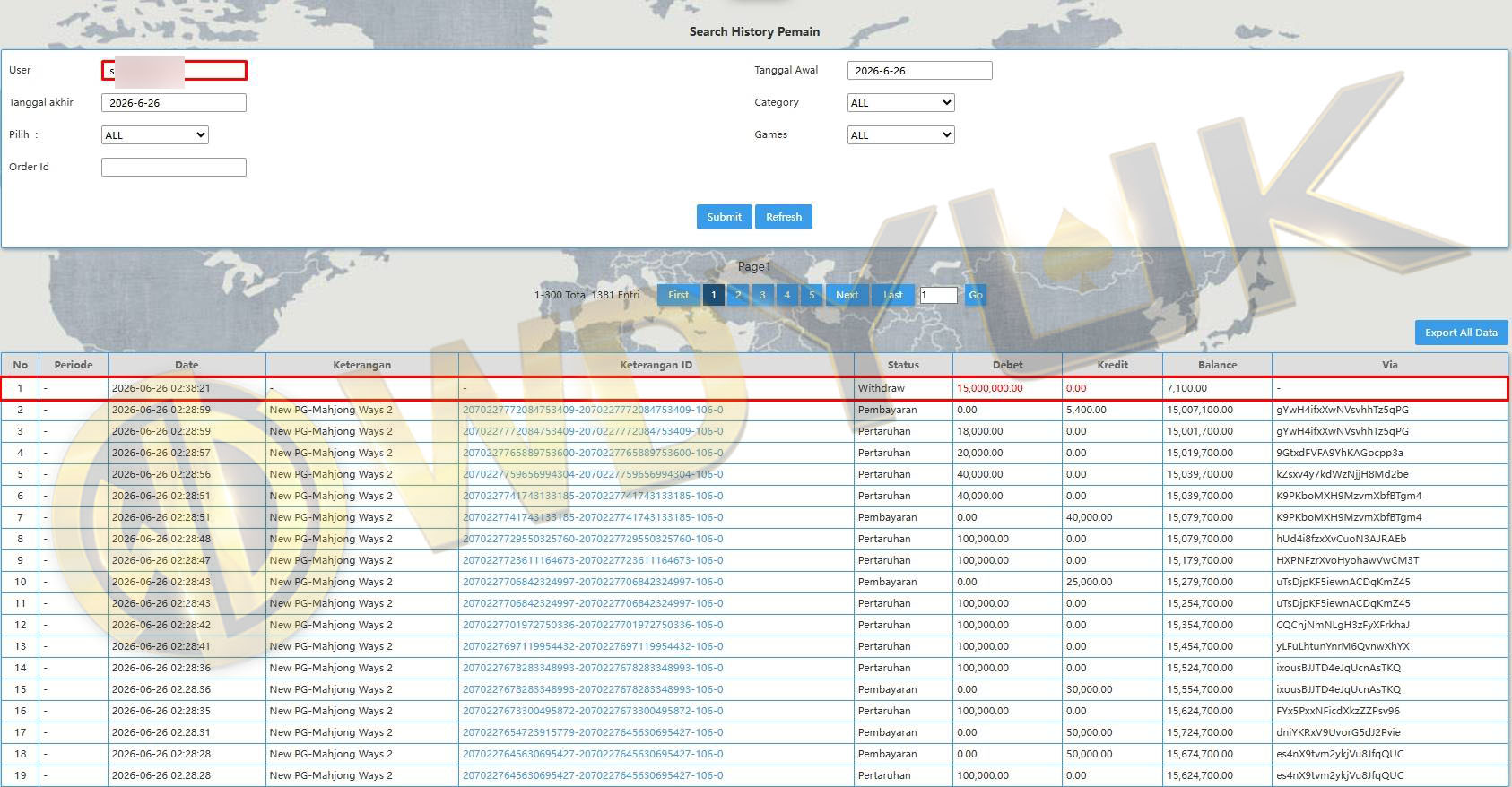Open Keterangan ID link in row 2
Screen dimensions: 1512x787
[x=593, y=410]
